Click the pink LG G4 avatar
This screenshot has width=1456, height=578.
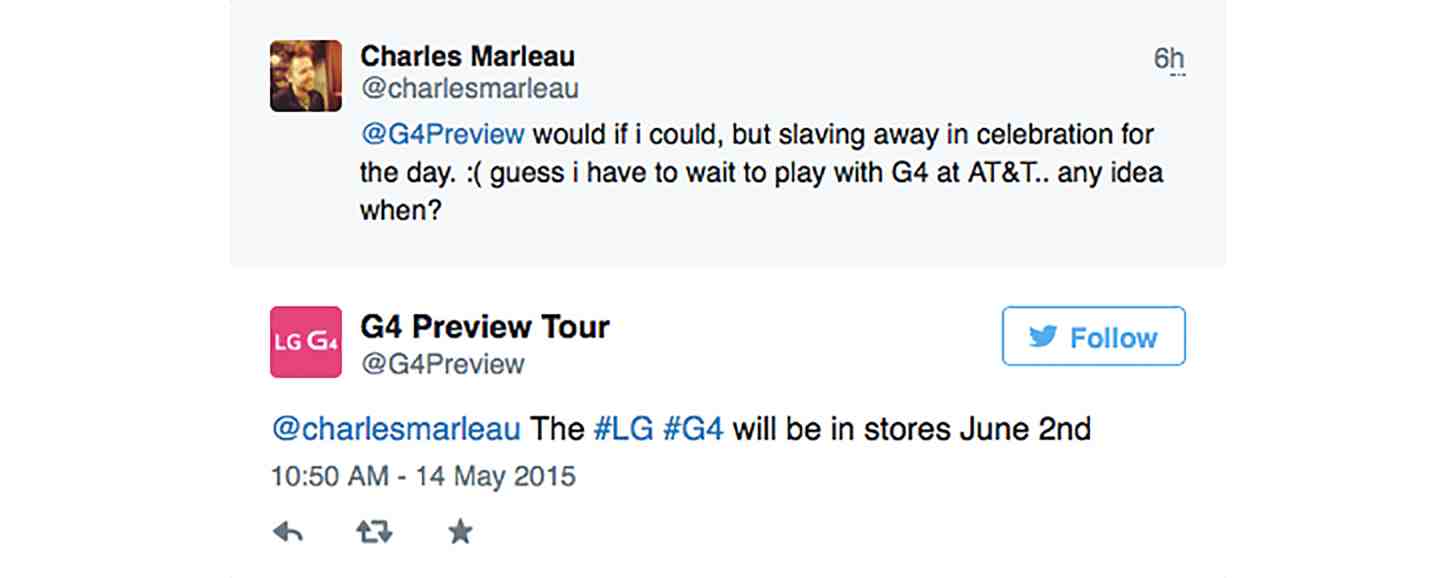(x=306, y=342)
